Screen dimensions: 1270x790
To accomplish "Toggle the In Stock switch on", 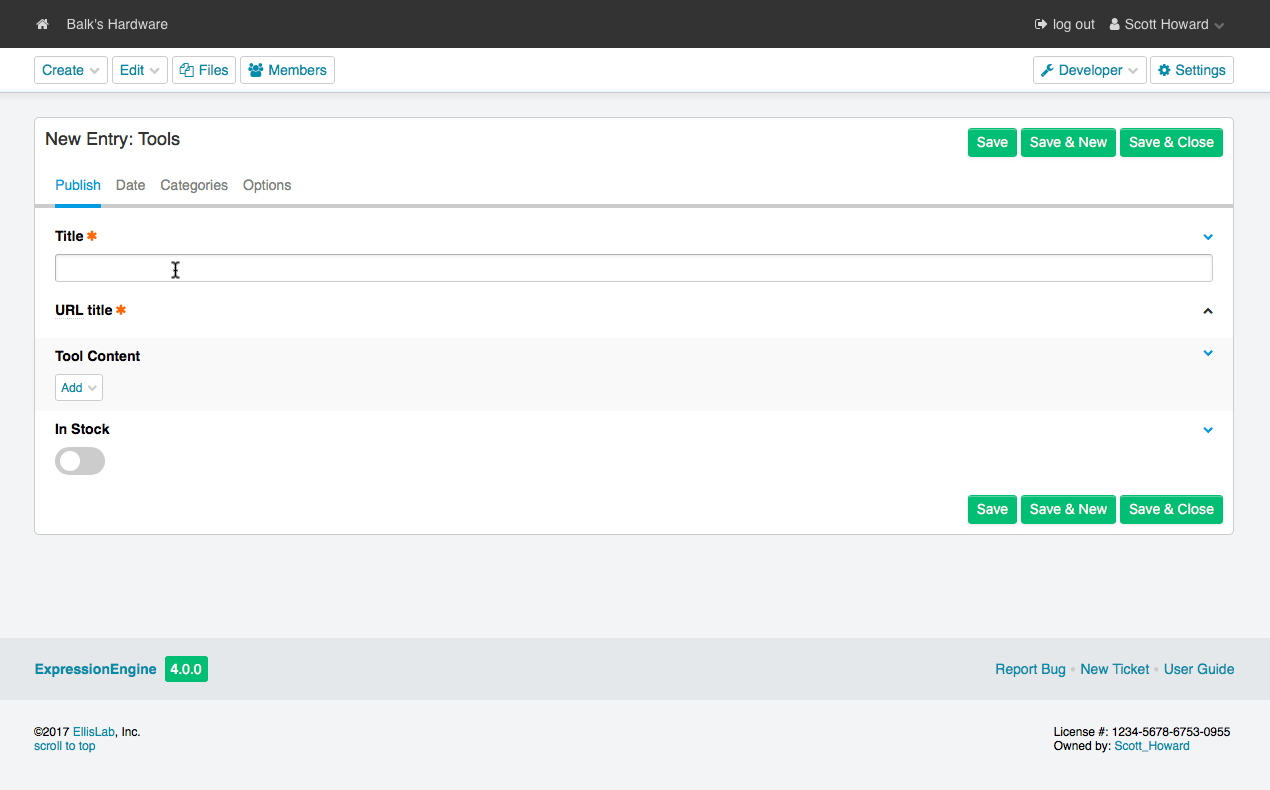I will click(80, 461).
